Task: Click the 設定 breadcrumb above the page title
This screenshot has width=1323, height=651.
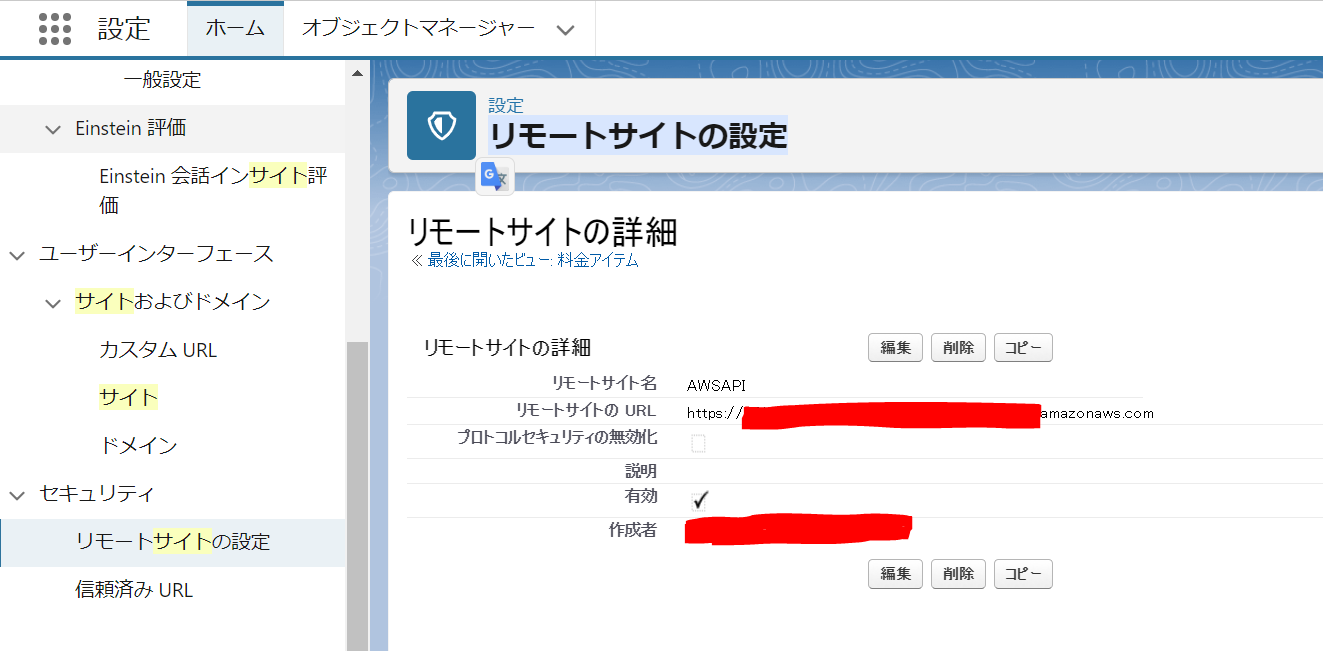Action: [506, 105]
